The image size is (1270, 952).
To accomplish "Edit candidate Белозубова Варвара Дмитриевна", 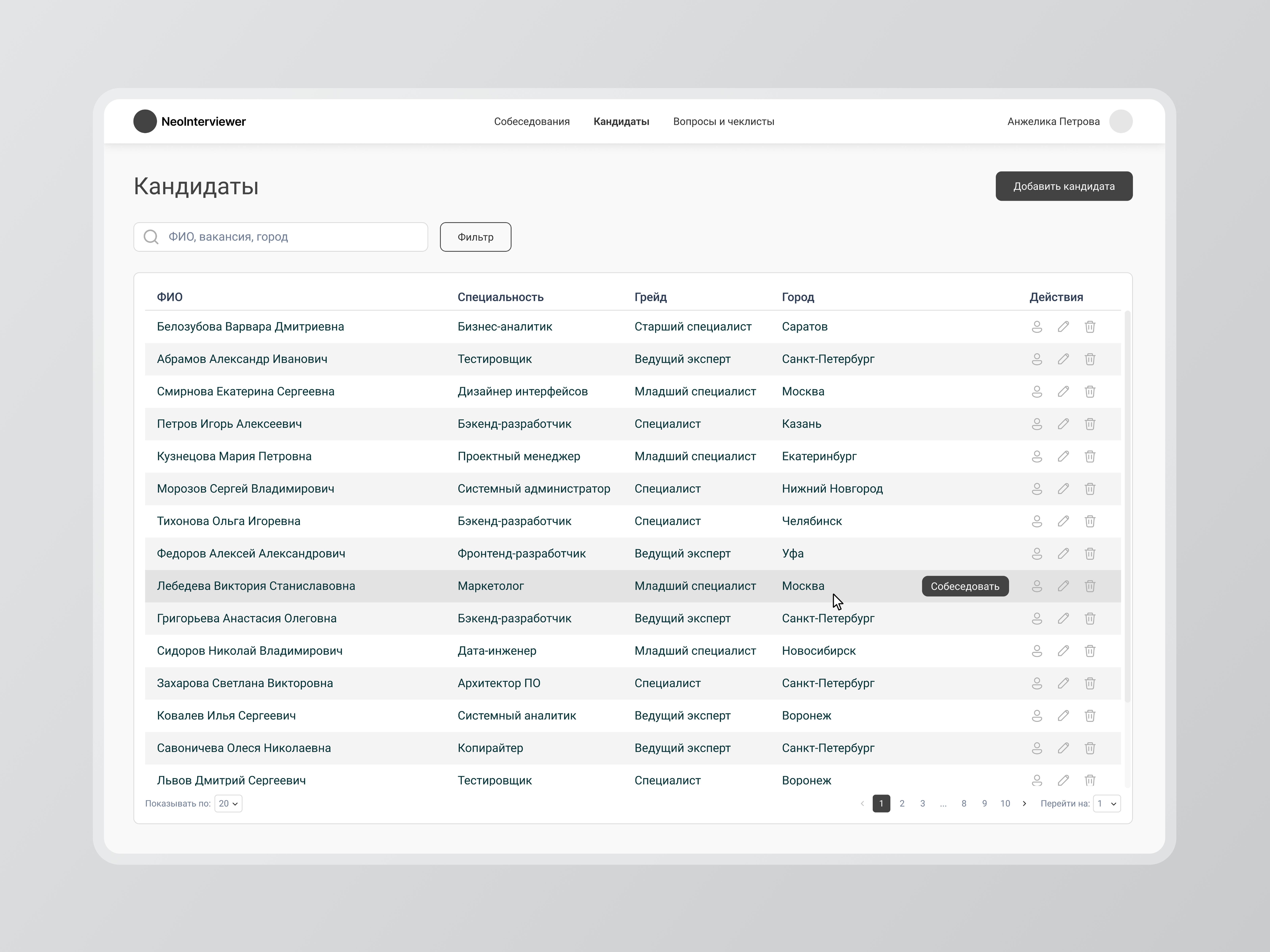I will coord(1063,326).
